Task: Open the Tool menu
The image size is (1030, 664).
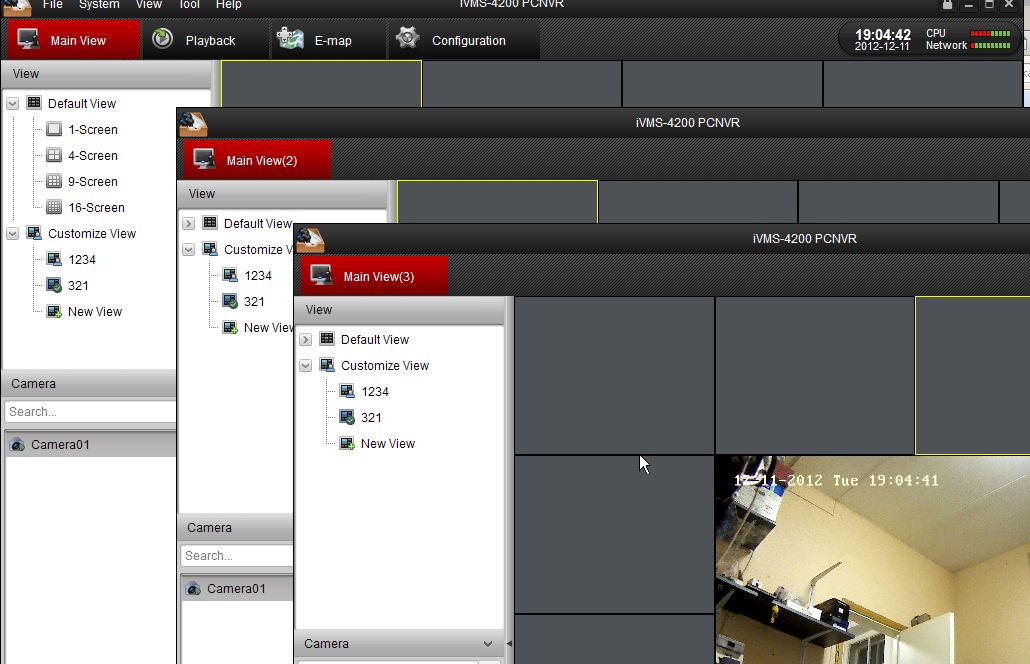Action: point(190,5)
